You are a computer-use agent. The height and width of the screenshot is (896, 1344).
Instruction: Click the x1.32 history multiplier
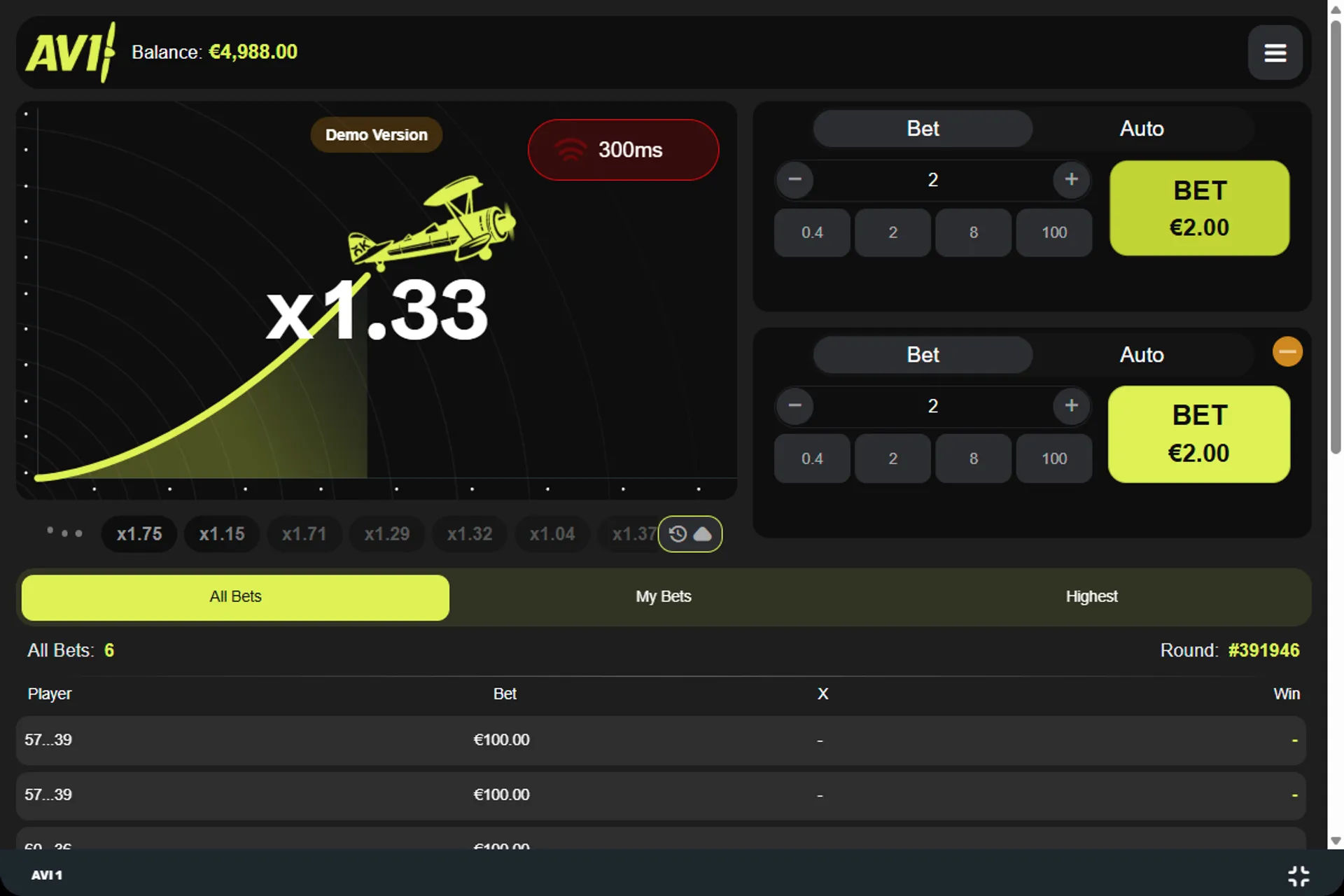pos(470,534)
